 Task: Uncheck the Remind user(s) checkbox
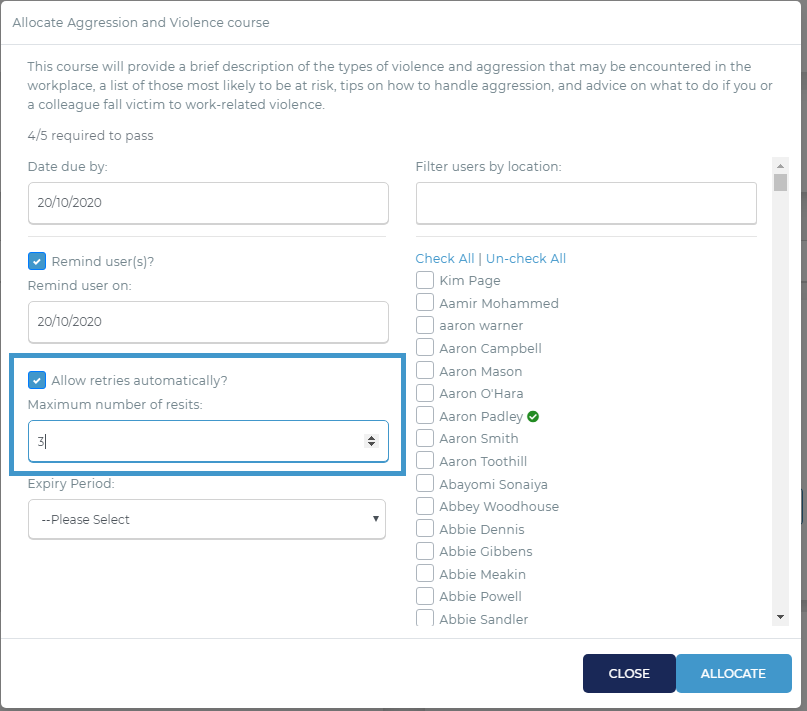coord(37,261)
